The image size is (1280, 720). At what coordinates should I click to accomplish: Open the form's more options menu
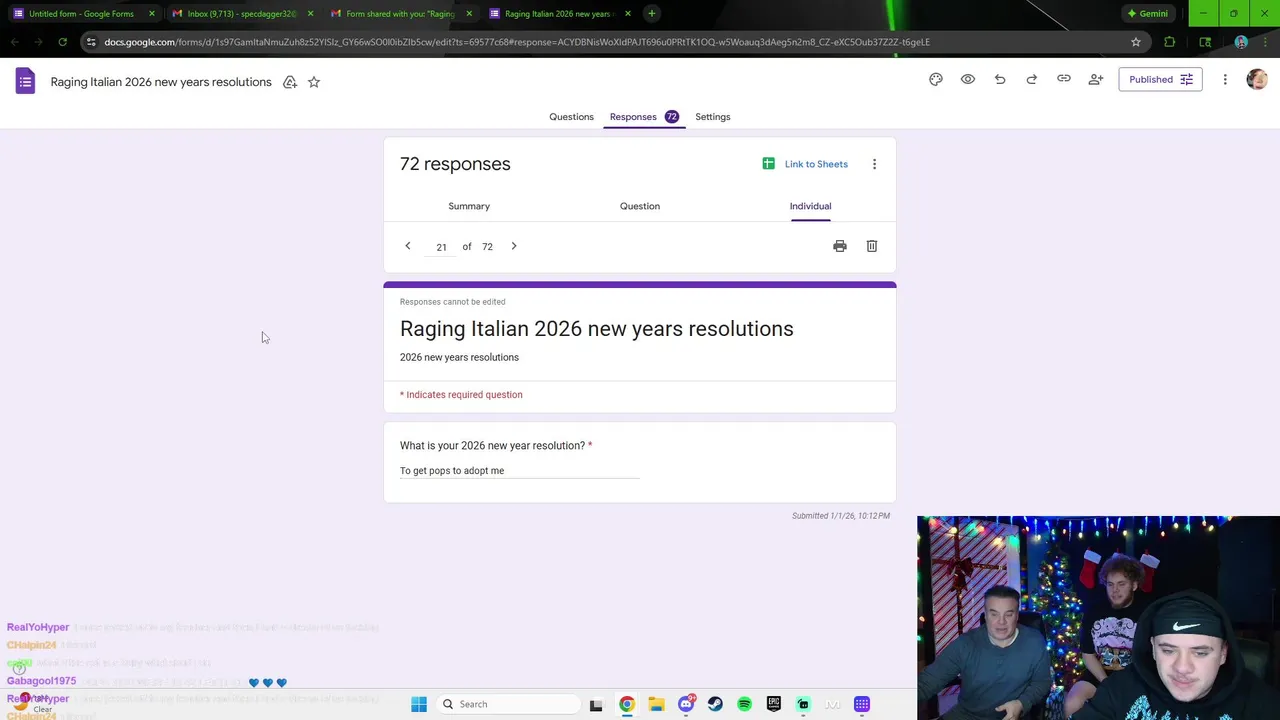pos(1225,80)
